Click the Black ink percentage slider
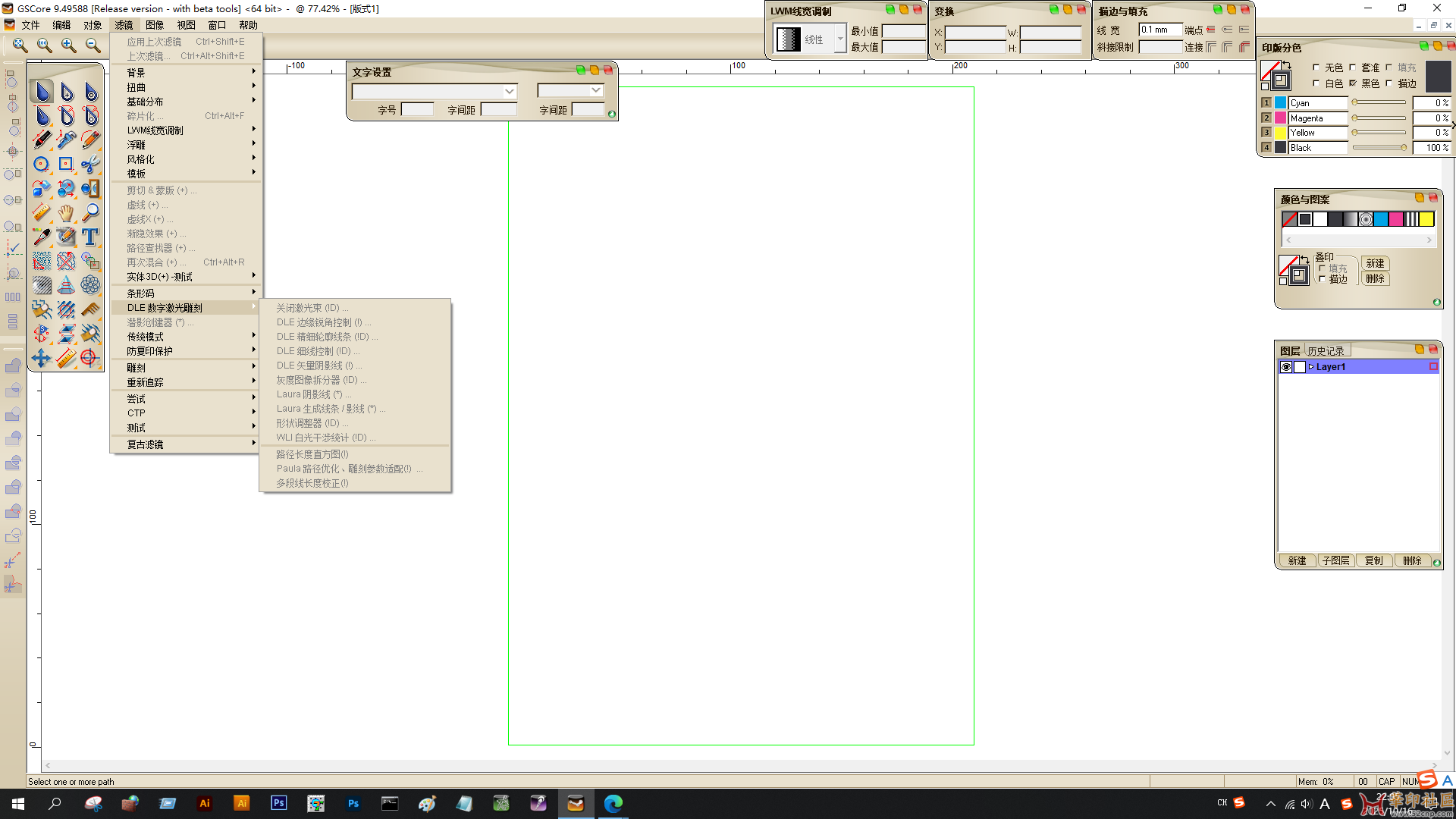Screen dimensions: 1456x819 pyautogui.click(x=1380, y=148)
